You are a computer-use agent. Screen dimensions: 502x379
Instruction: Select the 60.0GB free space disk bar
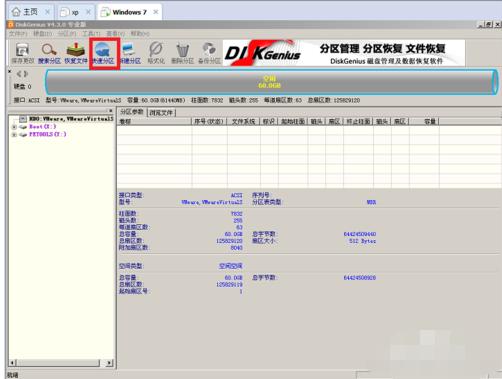(271, 82)
